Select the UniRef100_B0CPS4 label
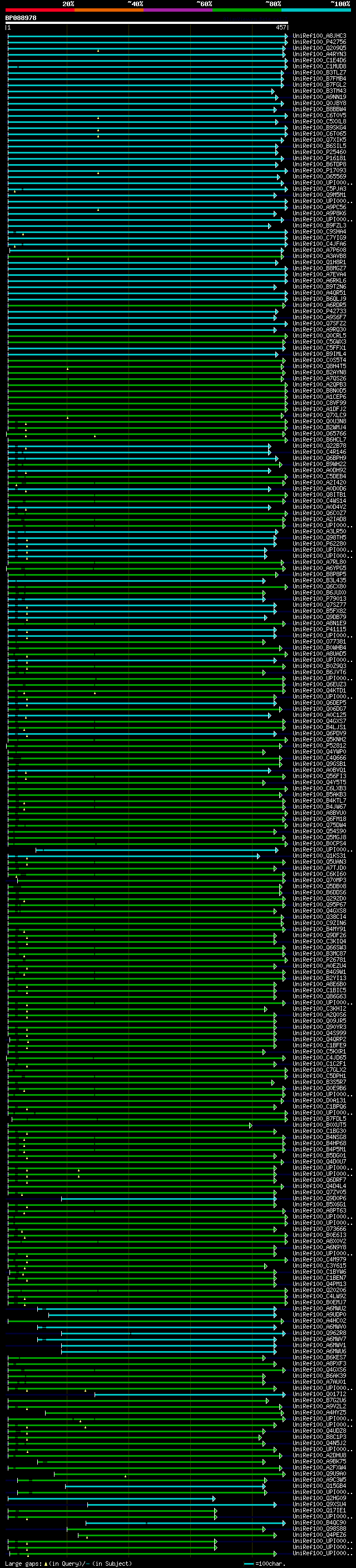 (319, 844)
